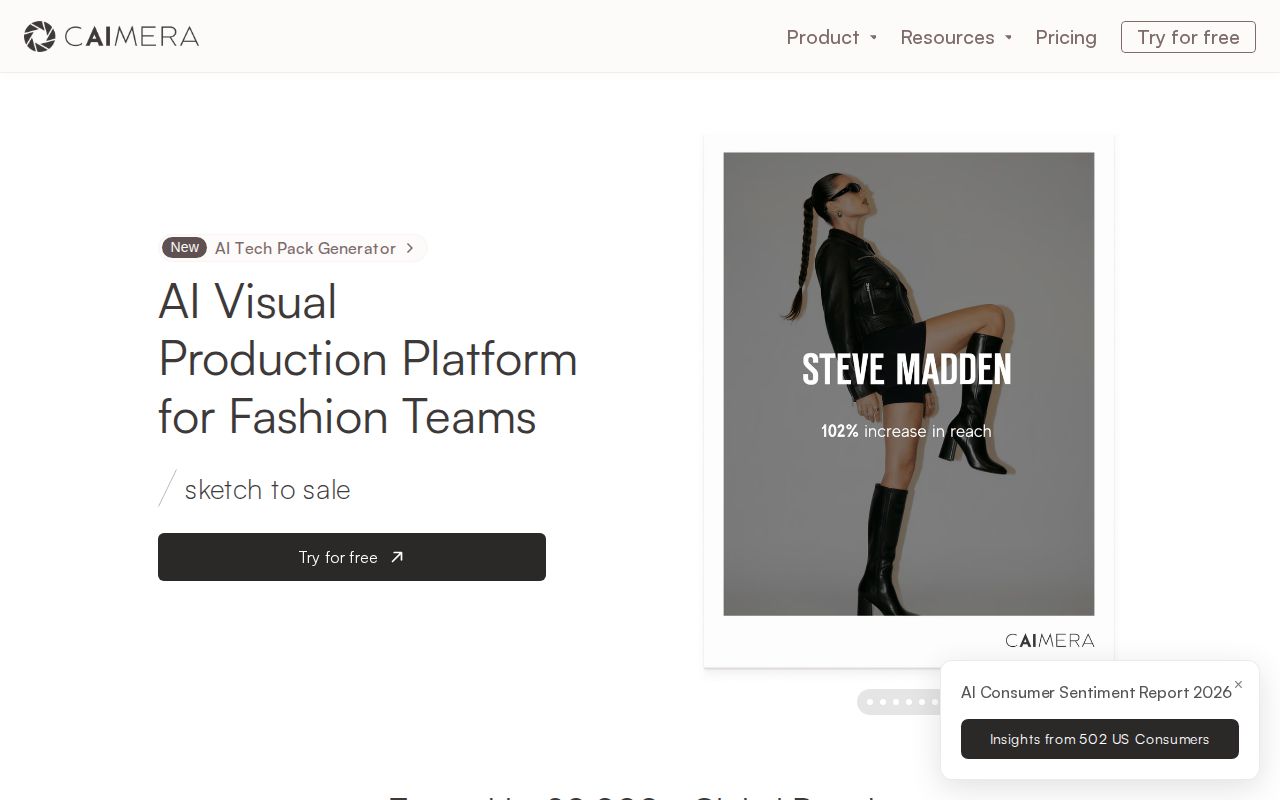Click the 'AI Consumer Sentiment Report 2026' title
The width and height of the screenshot is (1280, 800).
(x=1096, y=692)
